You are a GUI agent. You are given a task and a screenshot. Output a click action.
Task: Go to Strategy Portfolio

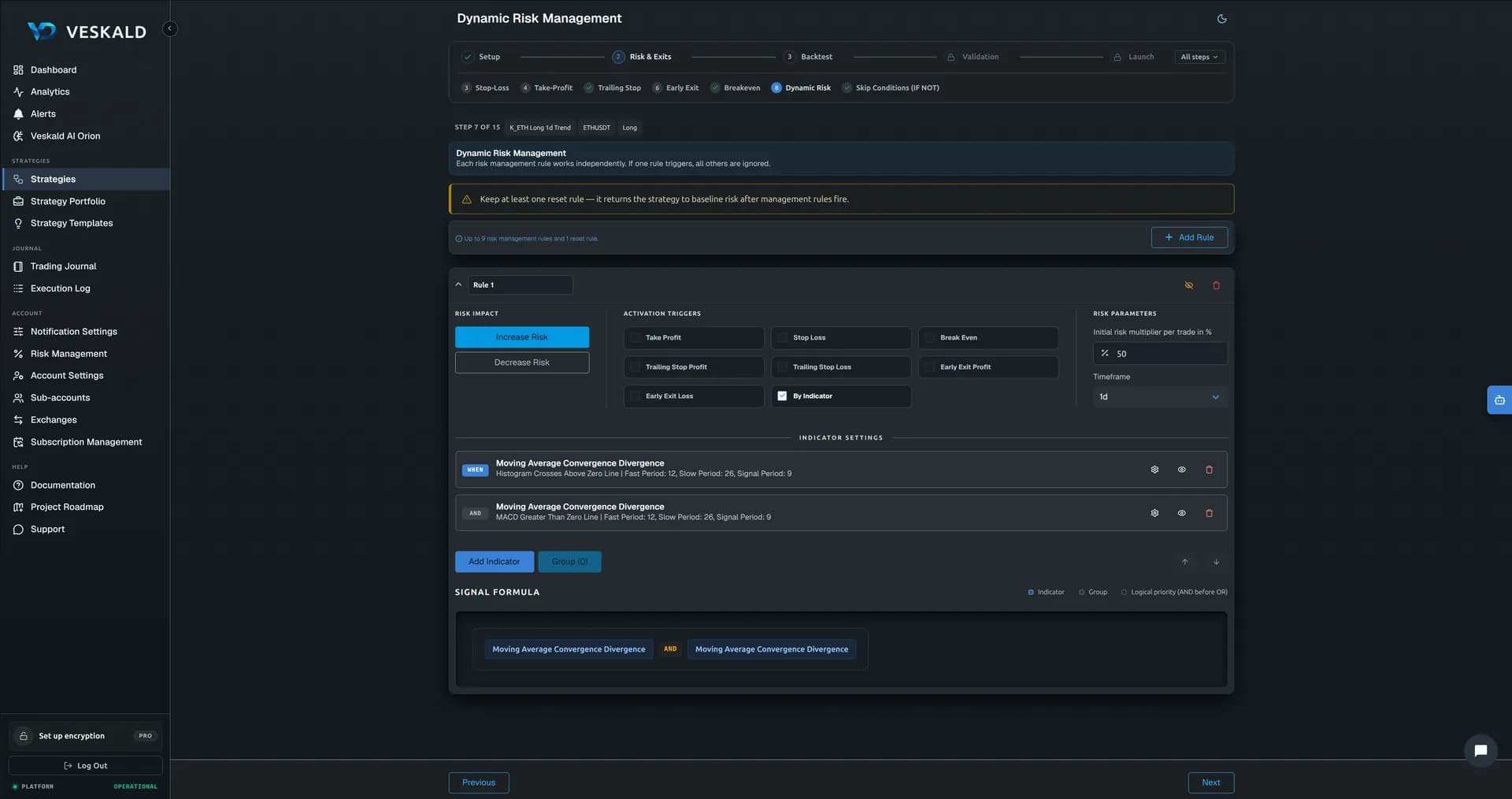click(x=85, y=202)
